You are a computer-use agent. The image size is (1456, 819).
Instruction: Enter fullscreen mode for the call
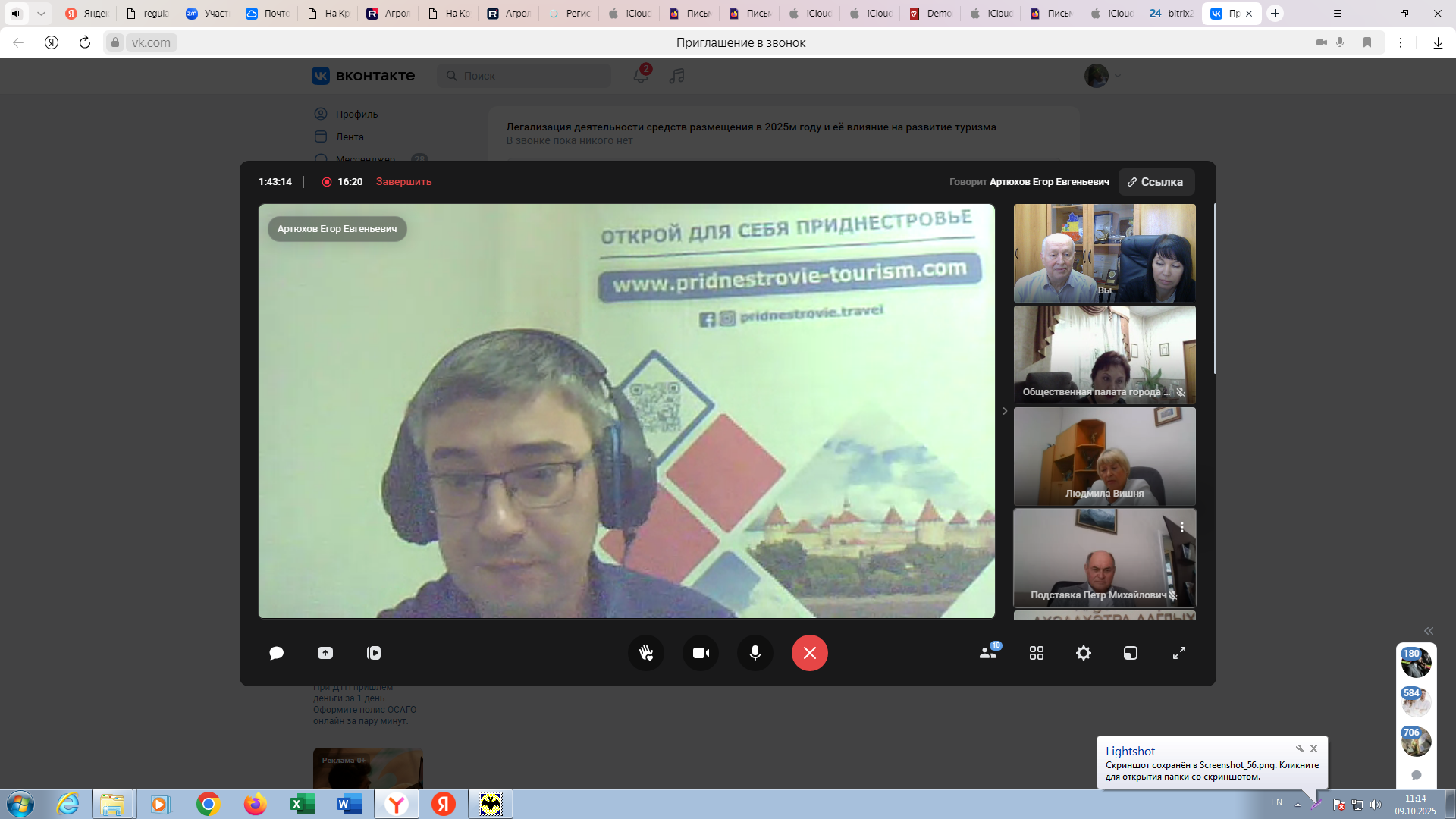click(x=1179, y=653)
